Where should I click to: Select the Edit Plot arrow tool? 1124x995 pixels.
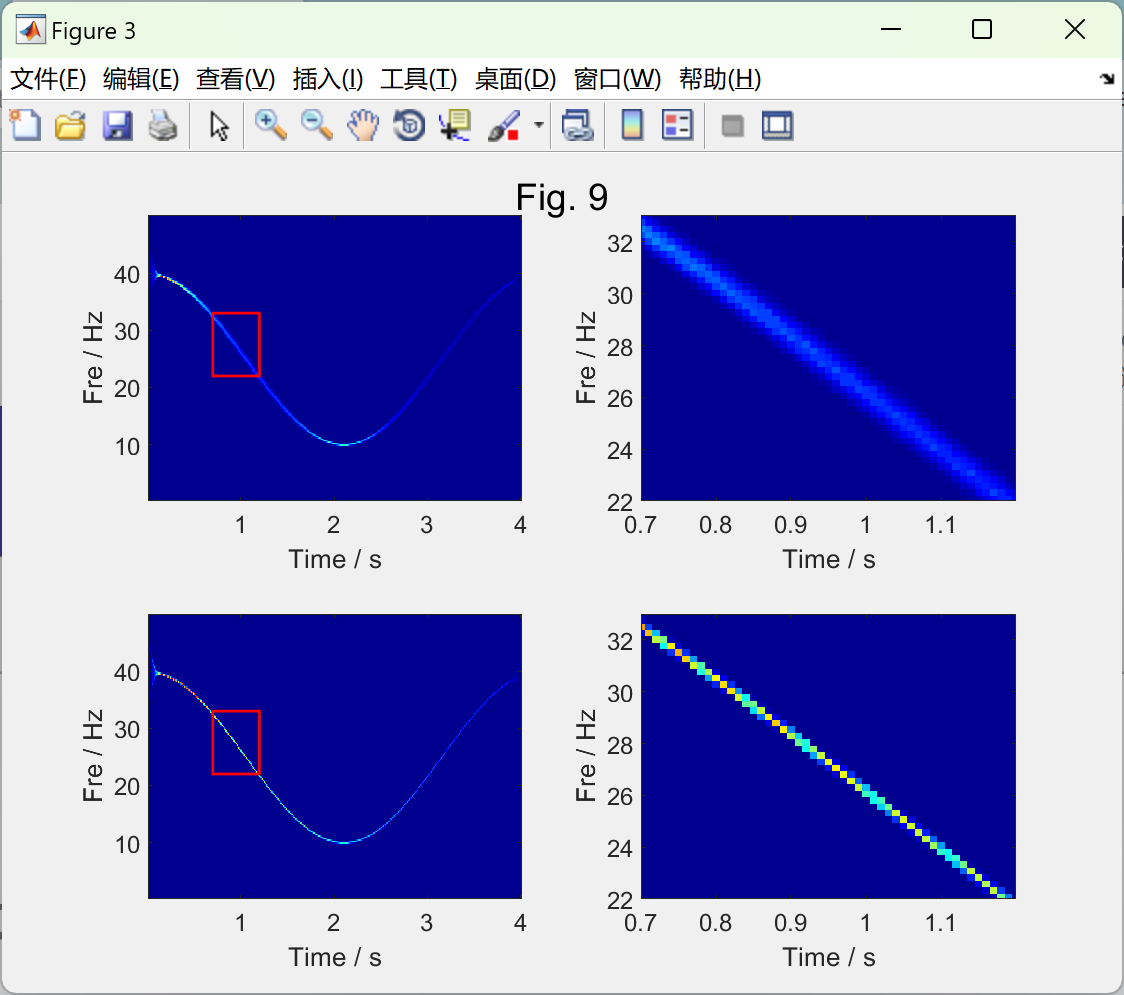pos(219,126)
